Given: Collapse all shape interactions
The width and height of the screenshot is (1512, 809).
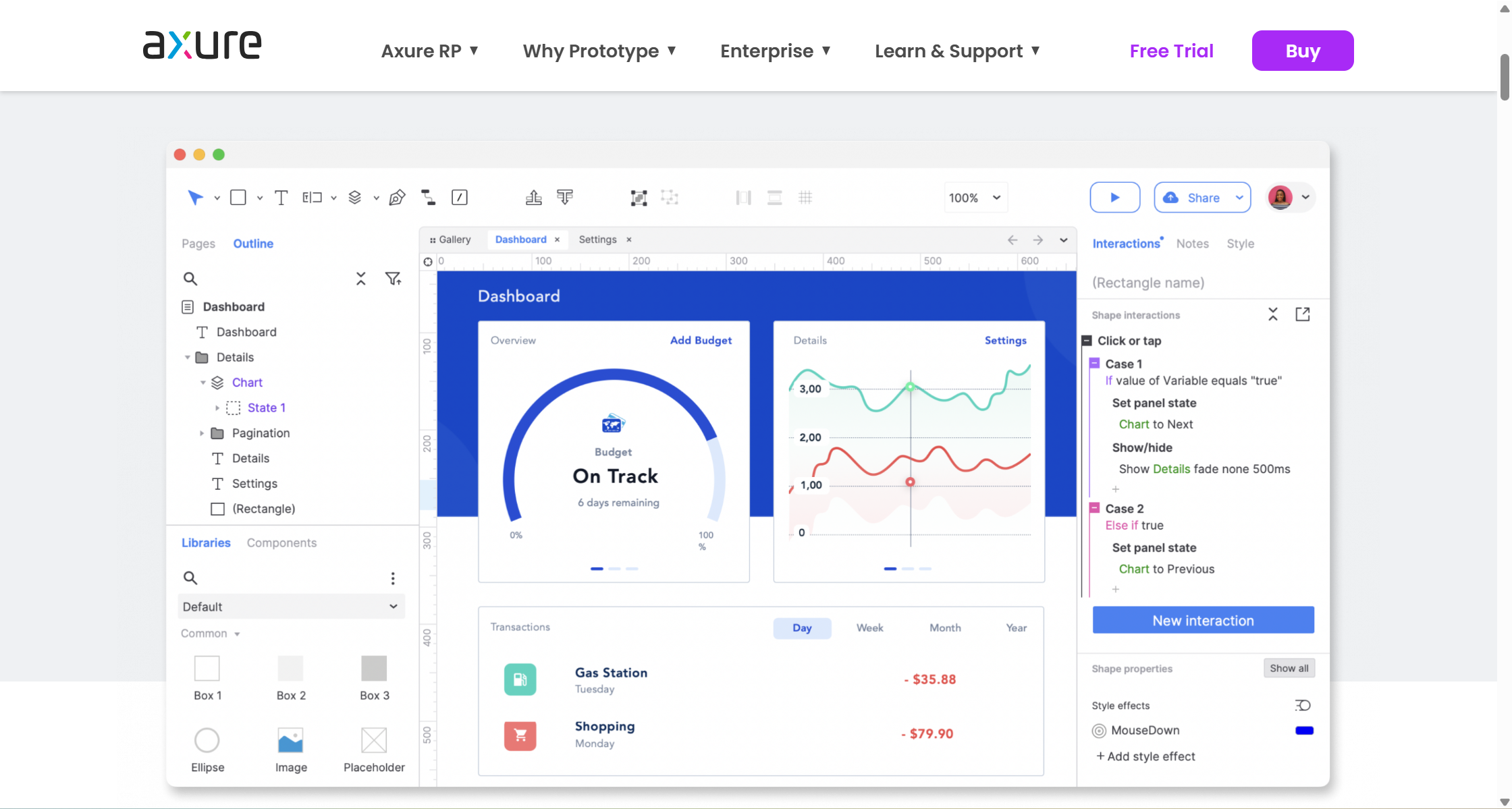Looking at the screenshot, I should (x=1273, y=314).
